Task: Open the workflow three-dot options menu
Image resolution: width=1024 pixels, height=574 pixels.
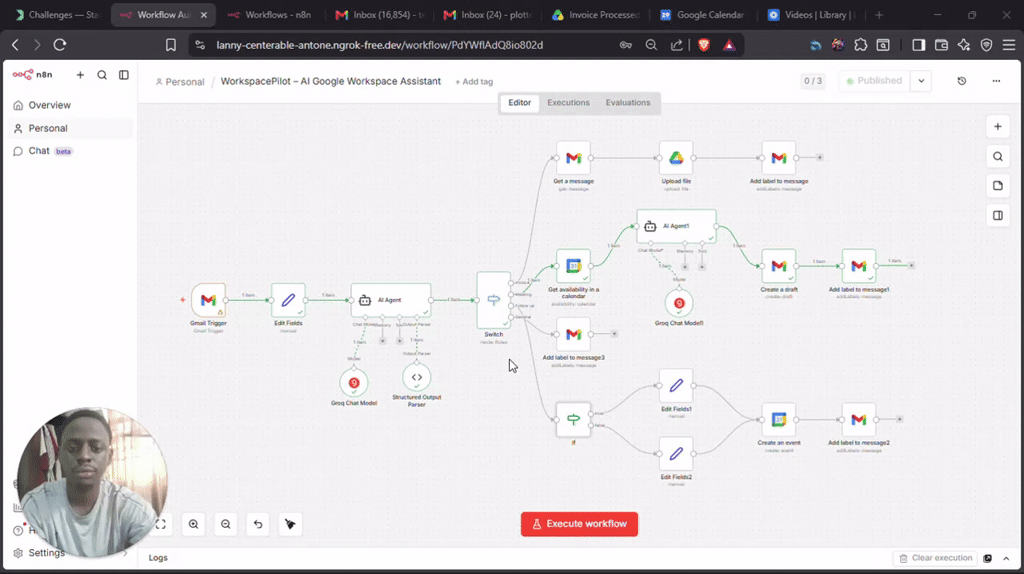Action: tap(996, 81)
